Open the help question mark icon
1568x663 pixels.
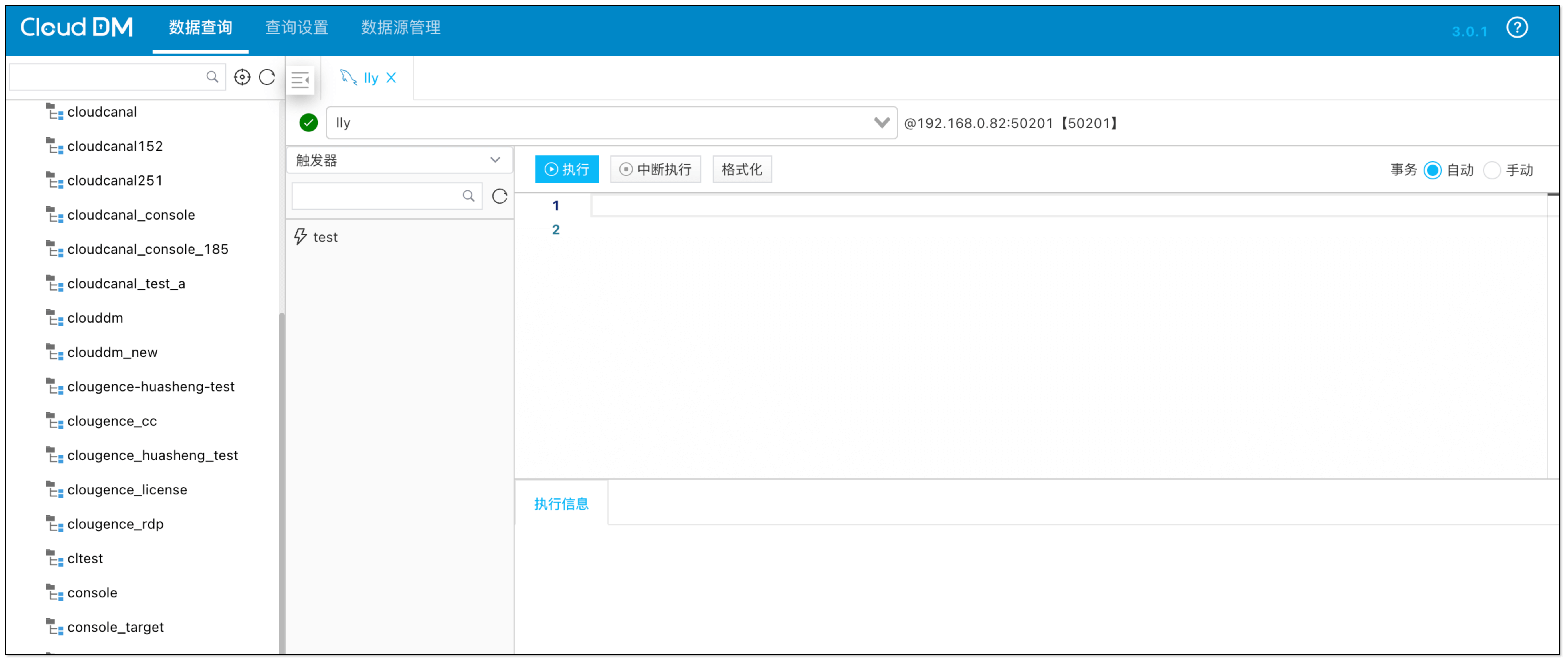1517,27
